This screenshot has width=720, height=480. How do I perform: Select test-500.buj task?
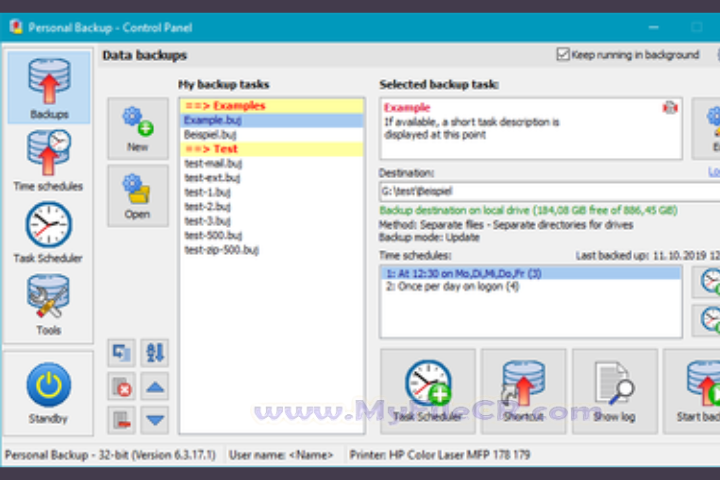[x=272, y=236]
